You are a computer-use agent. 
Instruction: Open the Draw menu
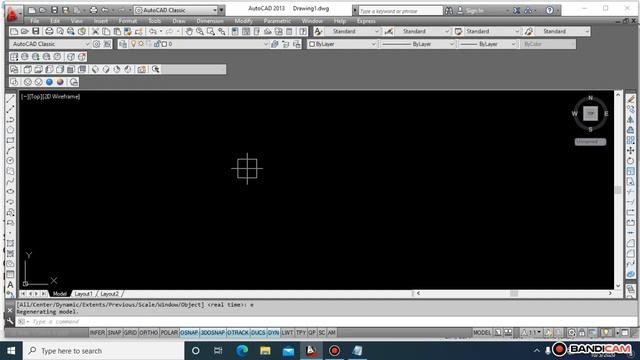tap(179, 21)
